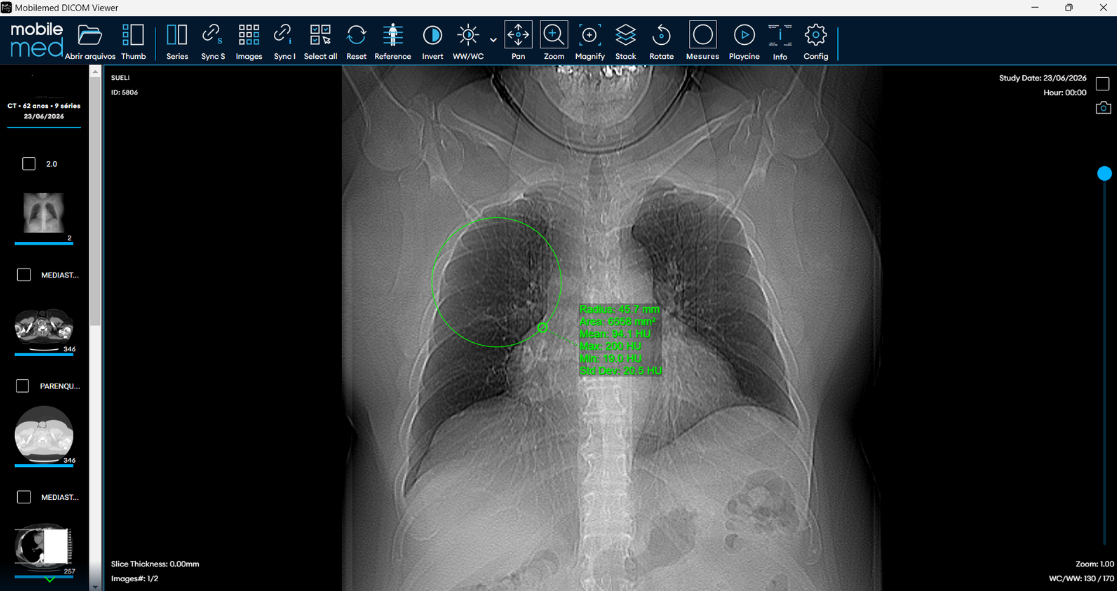
Task: Invert the image grayscale
Action: coord(432,41)
